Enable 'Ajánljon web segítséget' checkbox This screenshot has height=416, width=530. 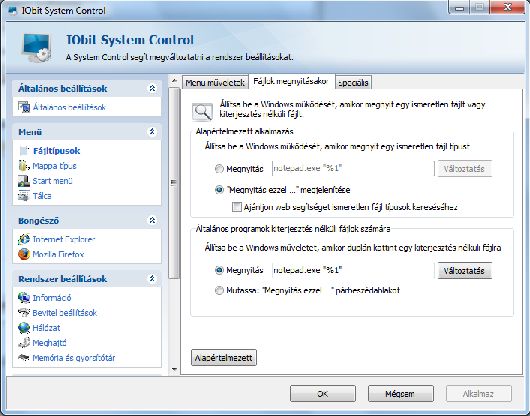pos(237,207)
